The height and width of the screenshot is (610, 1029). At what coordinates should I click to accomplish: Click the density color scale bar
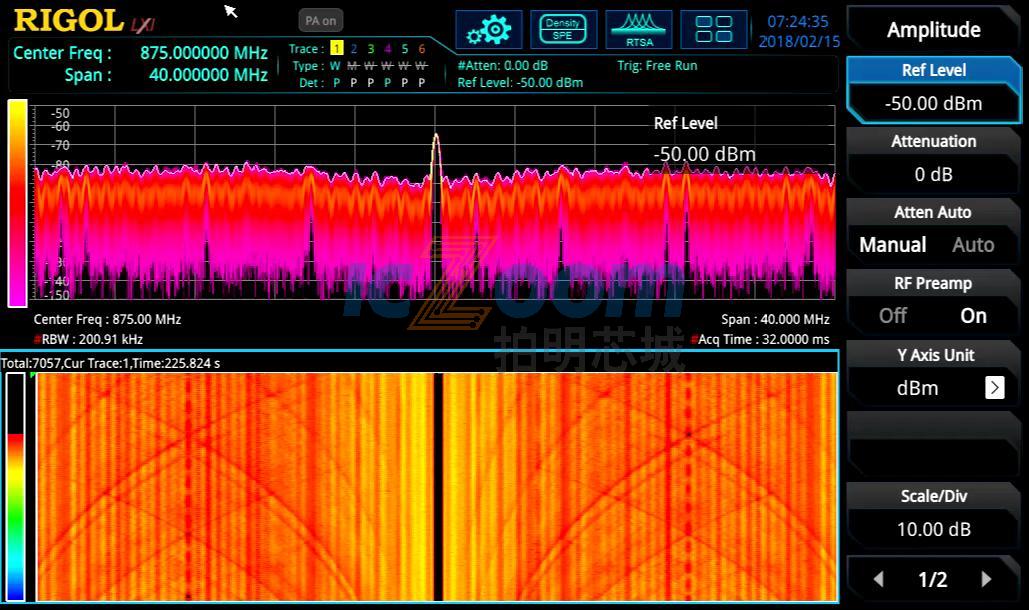point(17,203)
